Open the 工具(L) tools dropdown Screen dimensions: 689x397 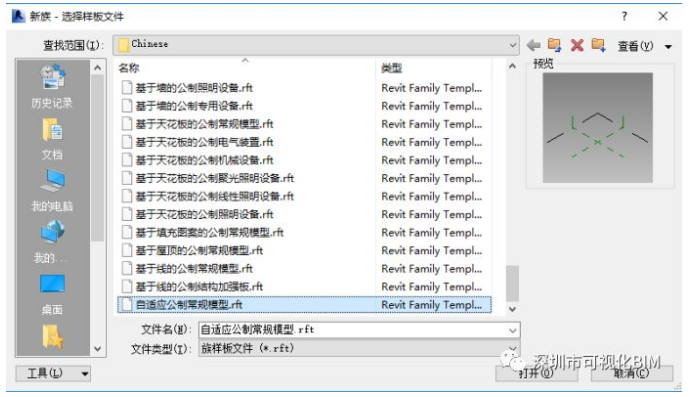click(x=53, y=374)
